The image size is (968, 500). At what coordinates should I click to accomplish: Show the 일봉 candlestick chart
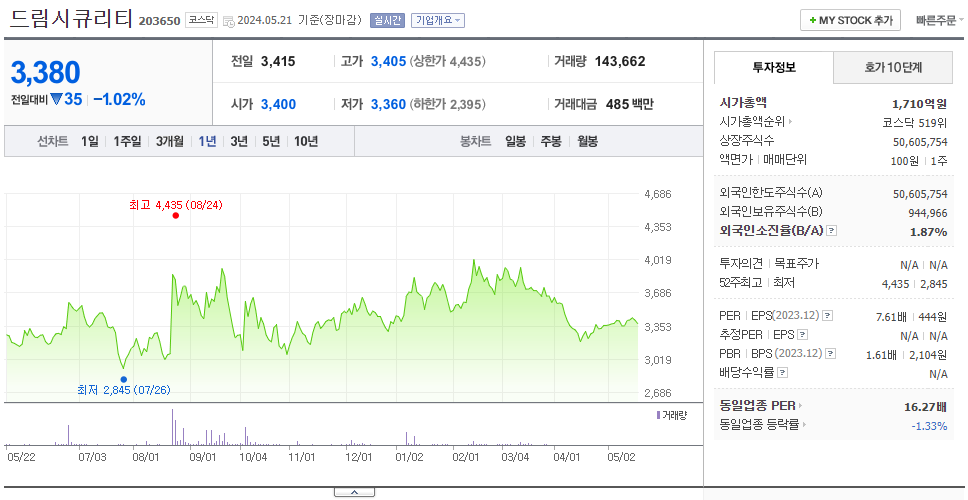(515, 141)
